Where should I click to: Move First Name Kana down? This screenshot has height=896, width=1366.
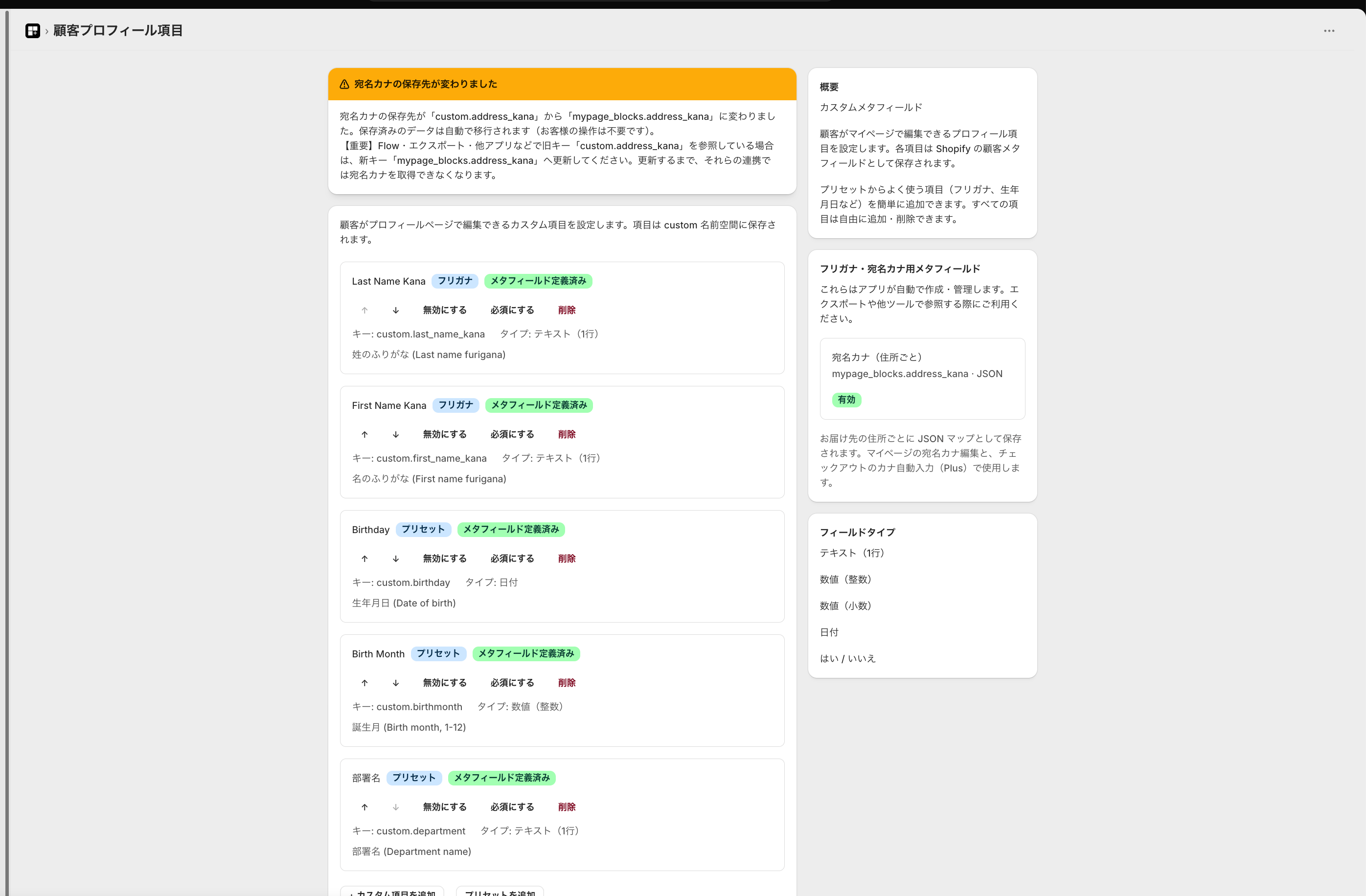[x=395, y=434]
